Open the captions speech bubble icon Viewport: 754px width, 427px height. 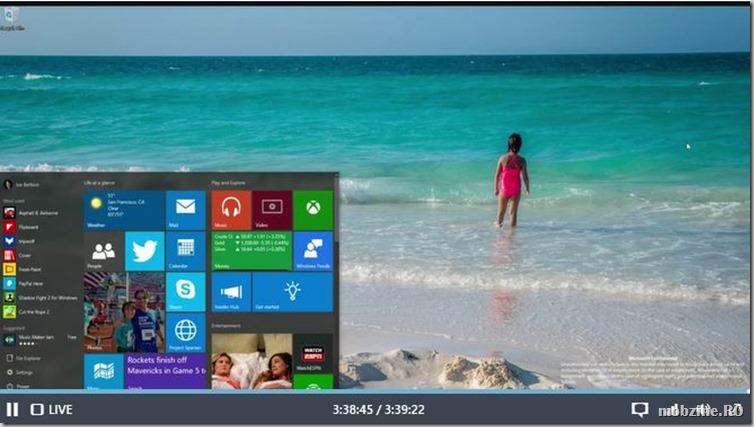pos(640,410)
